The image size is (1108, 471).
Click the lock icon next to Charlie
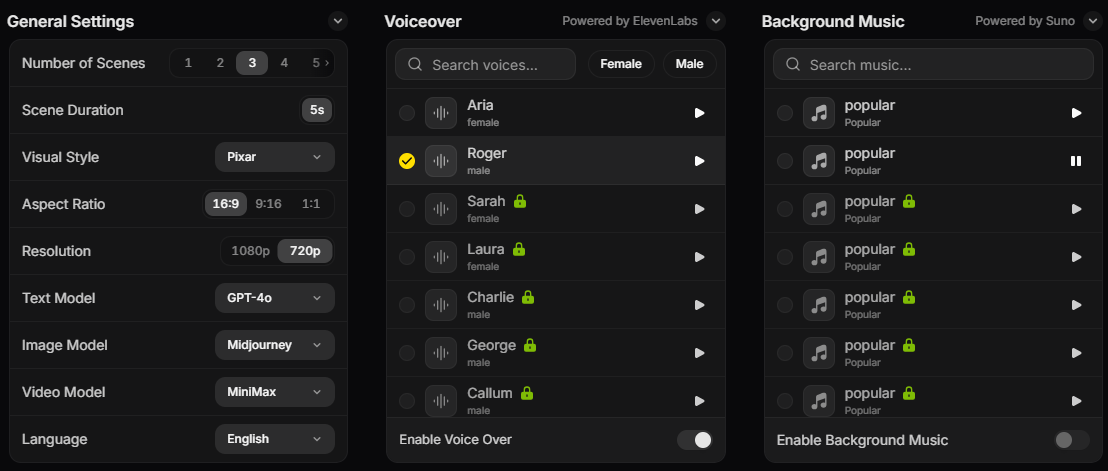[x=527, y=297]
